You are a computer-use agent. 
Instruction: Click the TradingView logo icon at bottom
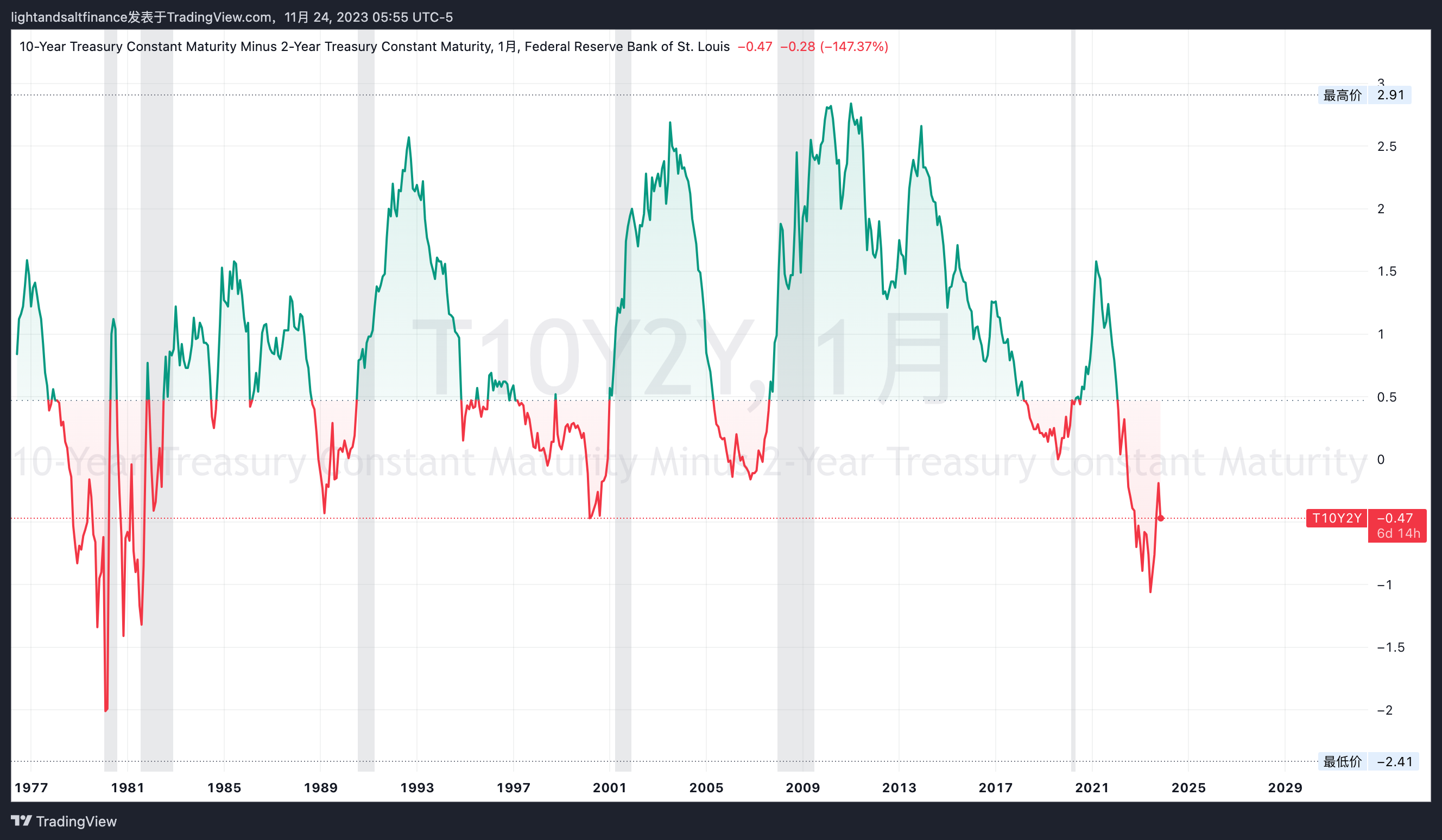(x=21, y=821)
